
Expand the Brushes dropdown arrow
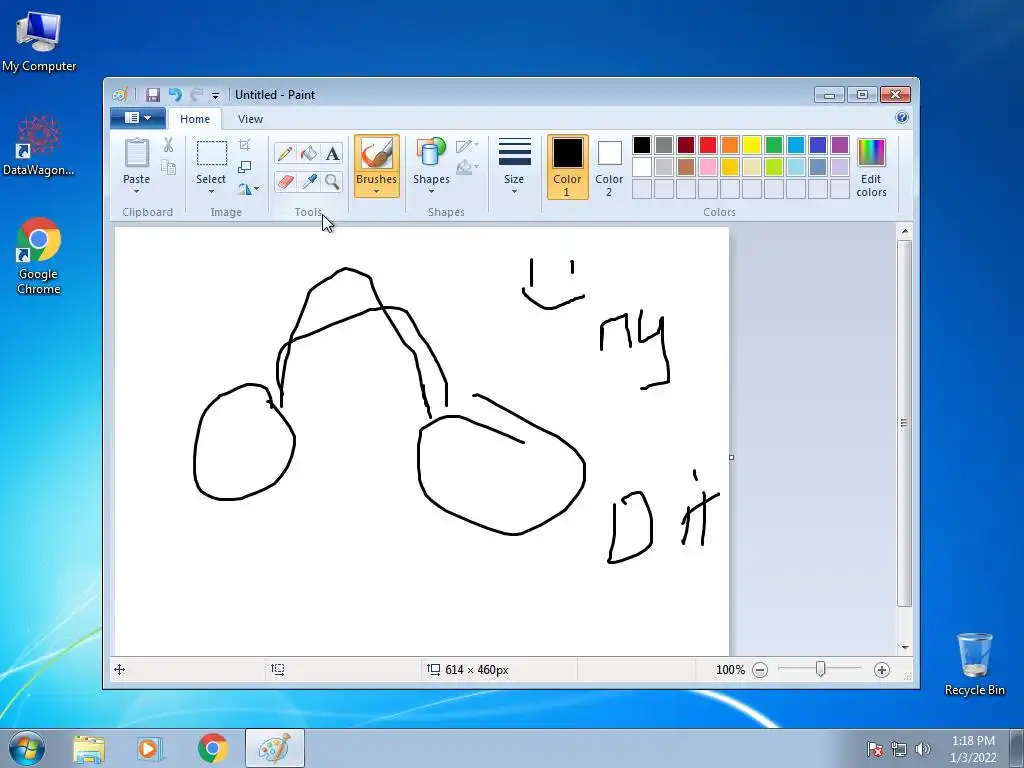(x=377, y=192)
